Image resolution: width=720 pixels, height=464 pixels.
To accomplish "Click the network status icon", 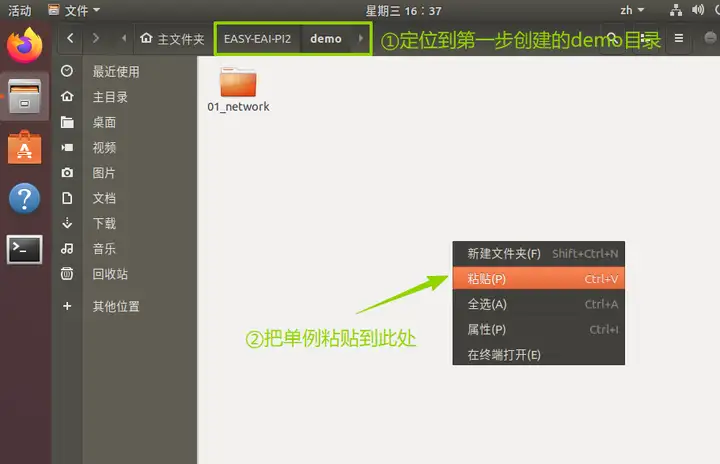I will (675, 10).
